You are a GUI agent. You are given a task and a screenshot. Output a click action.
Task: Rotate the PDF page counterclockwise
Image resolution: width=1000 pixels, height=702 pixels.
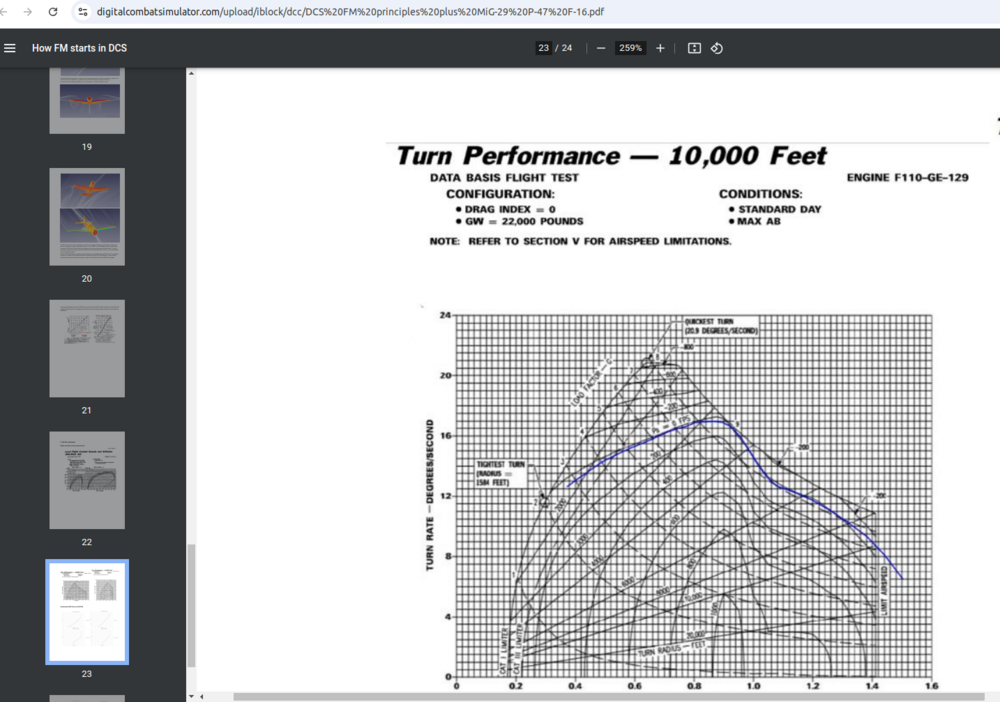[717, 47]
